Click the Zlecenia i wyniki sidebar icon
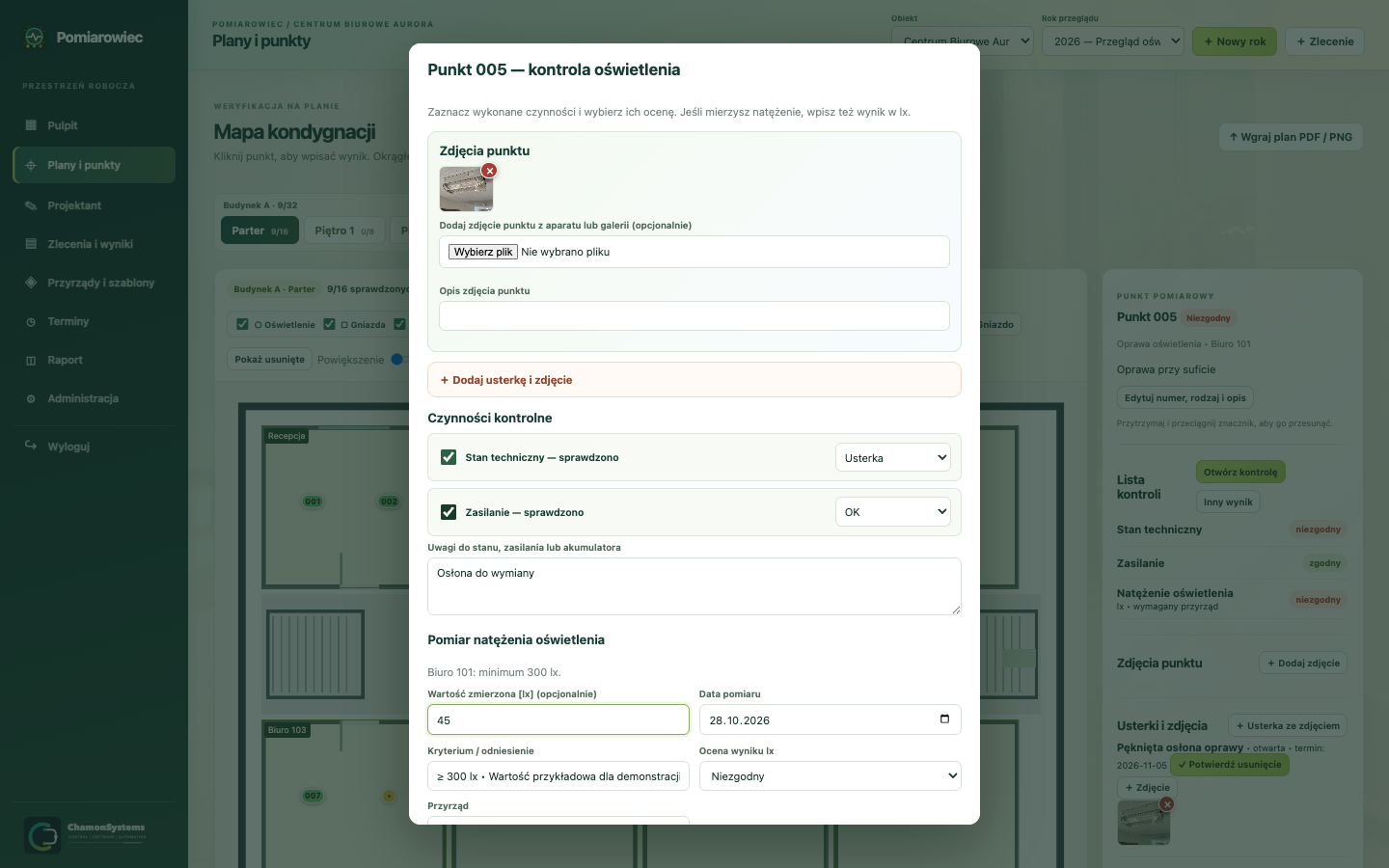This screenshot has width=1389, height=868. click(31, 244)
